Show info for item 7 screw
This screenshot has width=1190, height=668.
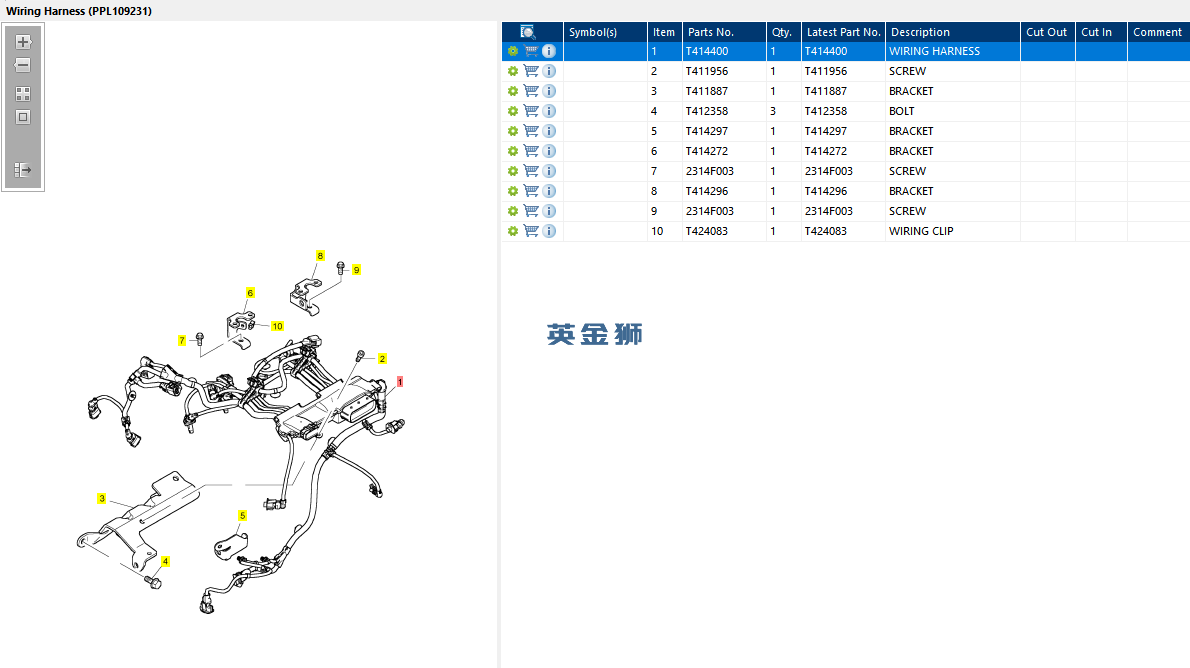click(x=549, y=171)
